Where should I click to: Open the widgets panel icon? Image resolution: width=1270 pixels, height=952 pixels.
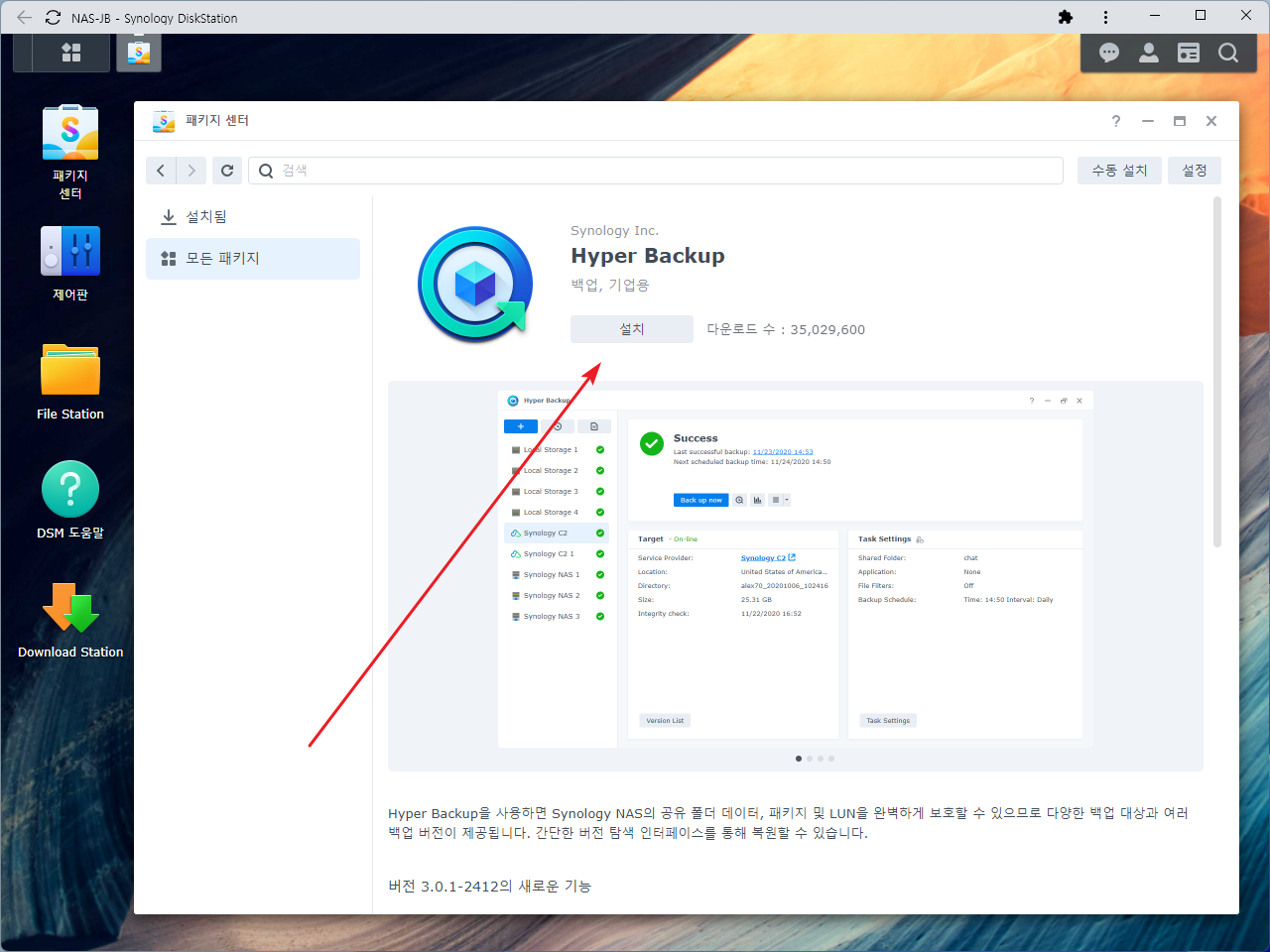pos(1189,53)
